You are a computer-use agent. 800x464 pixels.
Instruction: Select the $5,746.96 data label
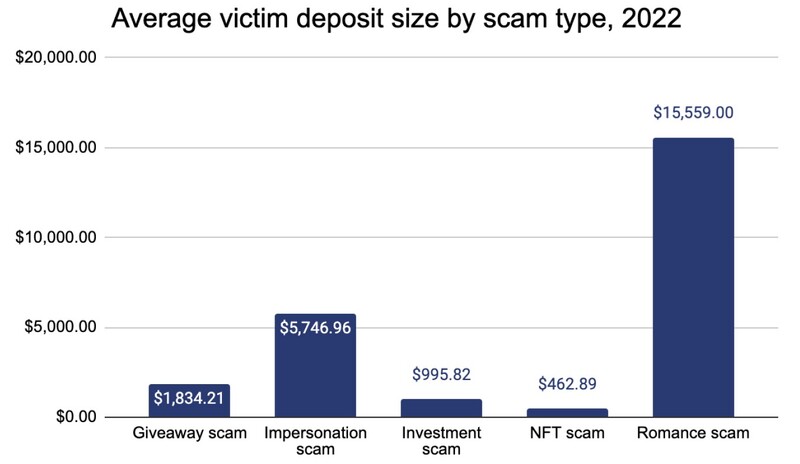(315, 328)
